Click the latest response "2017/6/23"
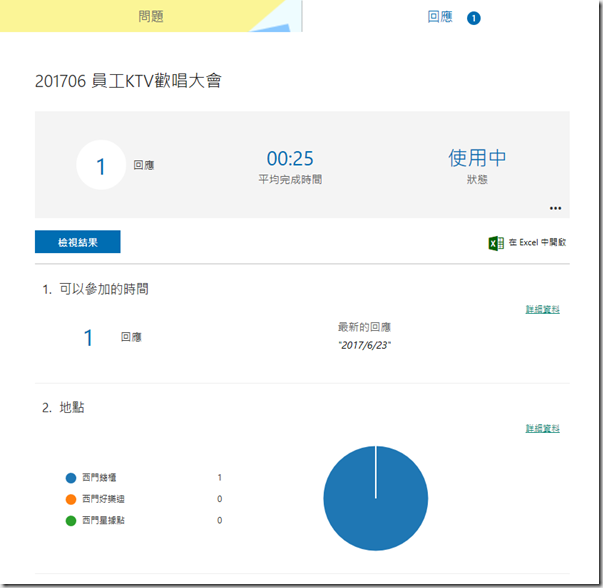Image resolution: width=603 pixels, height=588 pixels. click(x=367, y=346)
